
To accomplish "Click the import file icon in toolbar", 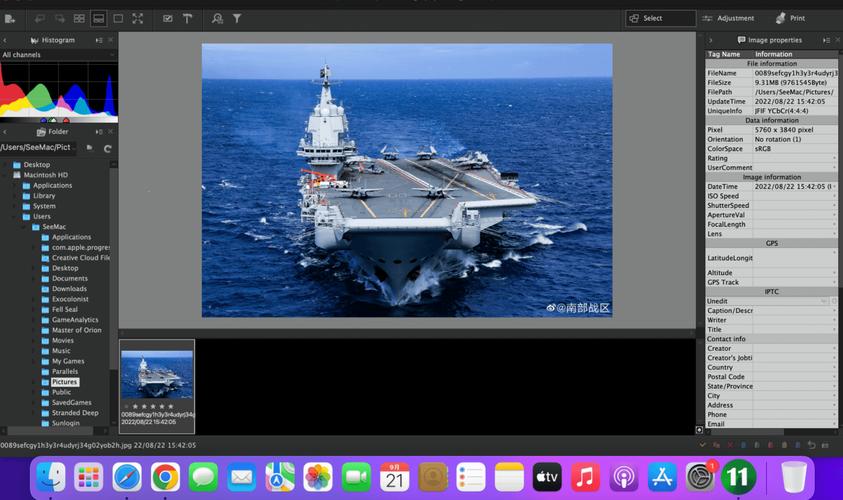I will [x=12, y=18].
